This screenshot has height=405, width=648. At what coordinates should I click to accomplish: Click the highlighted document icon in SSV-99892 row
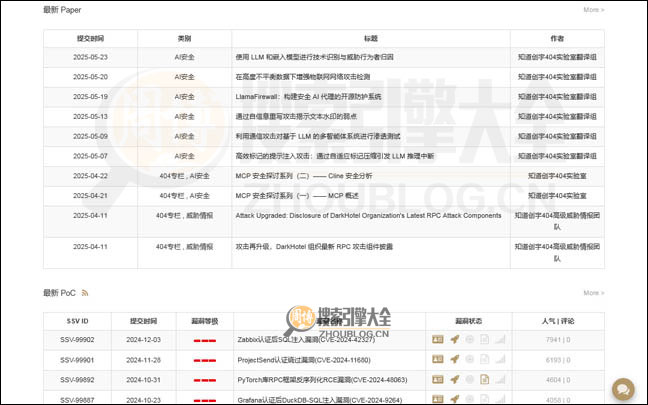click(x=484, y=379)
